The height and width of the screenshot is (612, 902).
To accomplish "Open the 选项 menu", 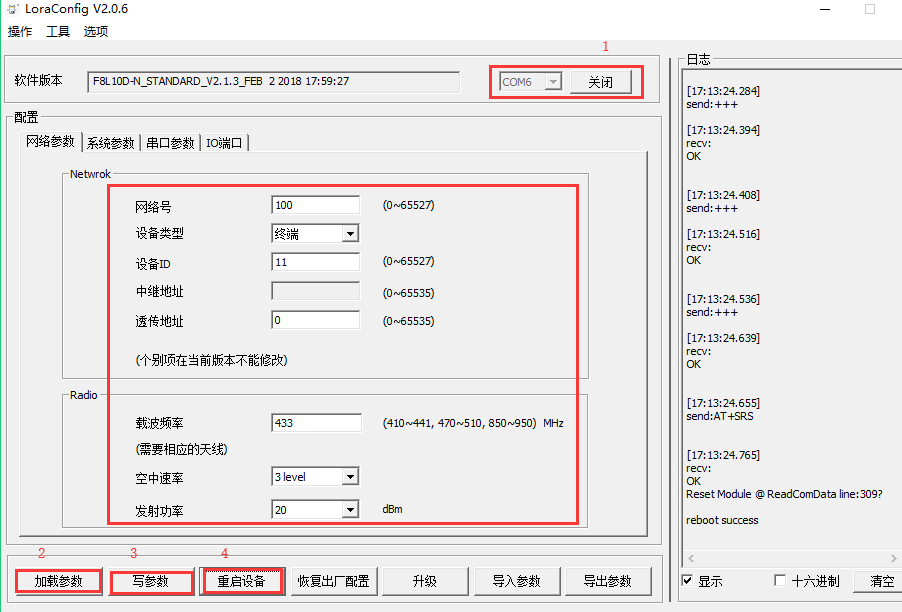I will point(96,32).
